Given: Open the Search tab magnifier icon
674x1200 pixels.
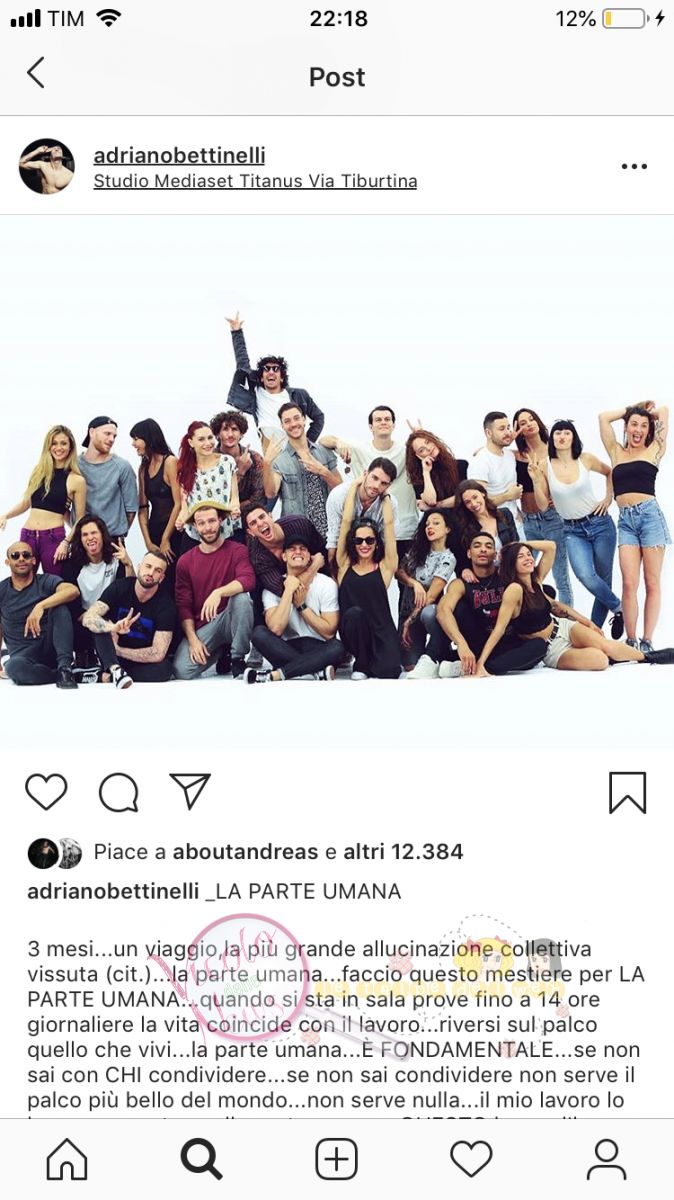Looking at the screenshot, I should point(201,1159).
